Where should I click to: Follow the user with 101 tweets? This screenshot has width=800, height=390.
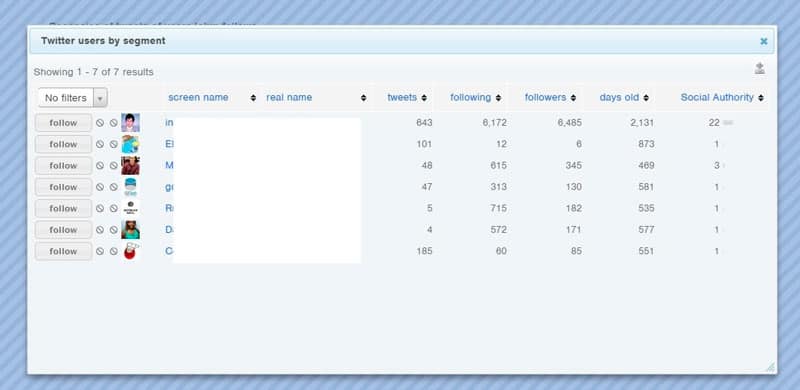tap(63, 144)
